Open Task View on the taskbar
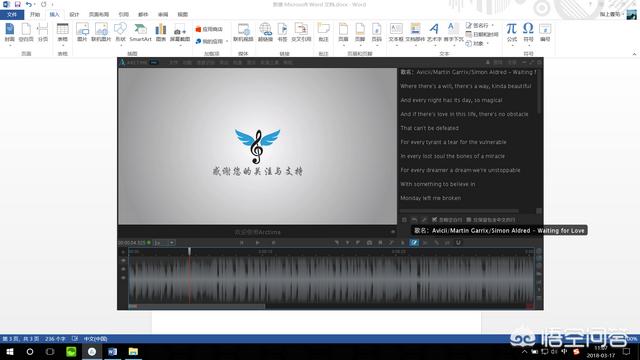Screen dimensions: 640x360 pos(50,351)
